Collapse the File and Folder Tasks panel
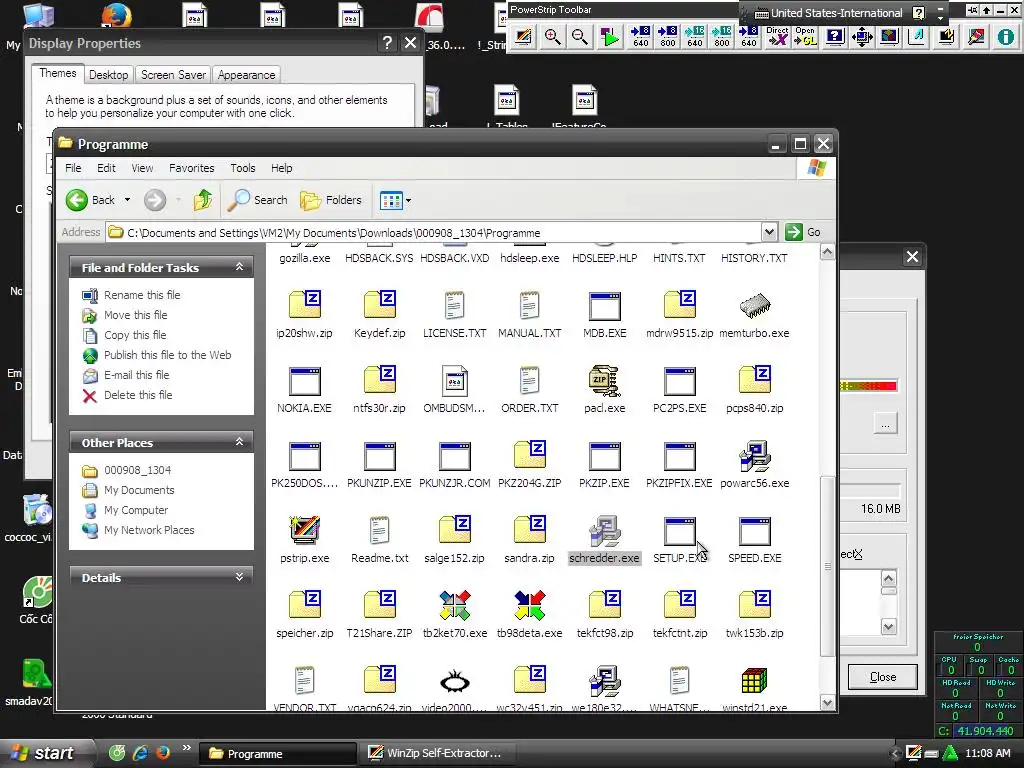1024x768 pixels. (239, 266)
